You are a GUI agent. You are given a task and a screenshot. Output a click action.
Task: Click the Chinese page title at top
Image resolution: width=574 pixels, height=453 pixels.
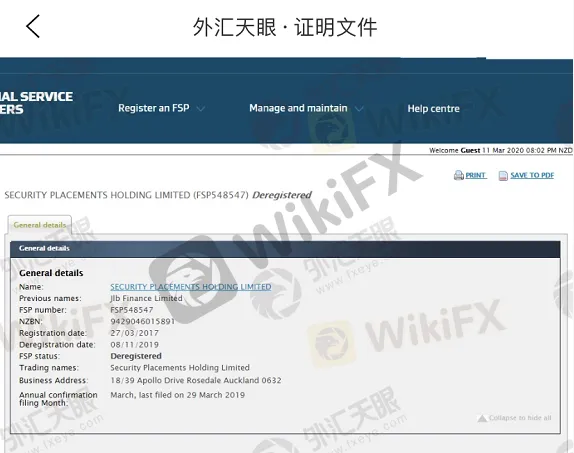[x=285, y=27]
